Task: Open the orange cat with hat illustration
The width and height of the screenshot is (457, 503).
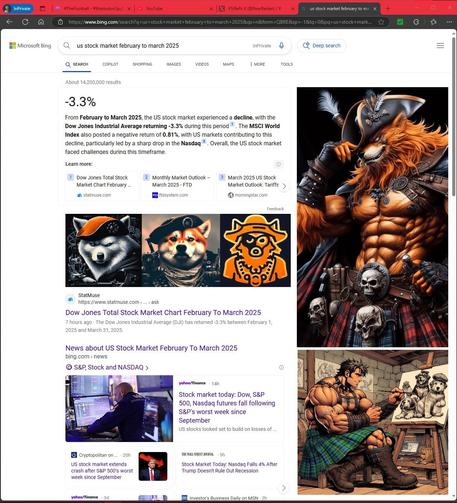Action: [x=255, y=250]
